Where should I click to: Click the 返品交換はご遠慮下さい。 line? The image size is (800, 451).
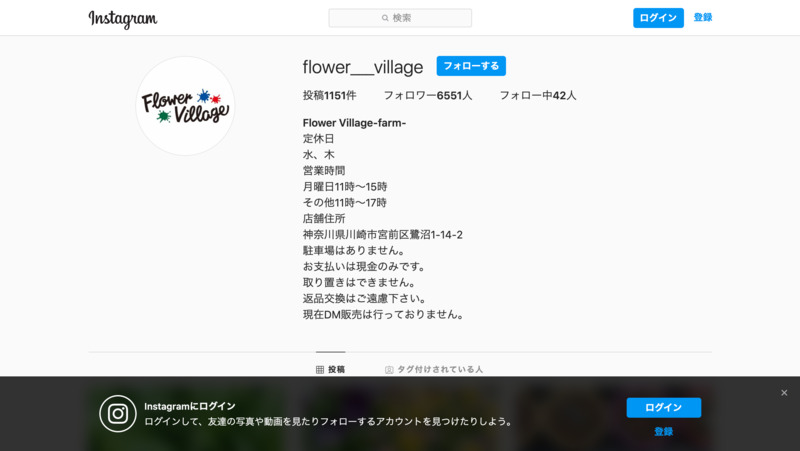tap(366, 298)
